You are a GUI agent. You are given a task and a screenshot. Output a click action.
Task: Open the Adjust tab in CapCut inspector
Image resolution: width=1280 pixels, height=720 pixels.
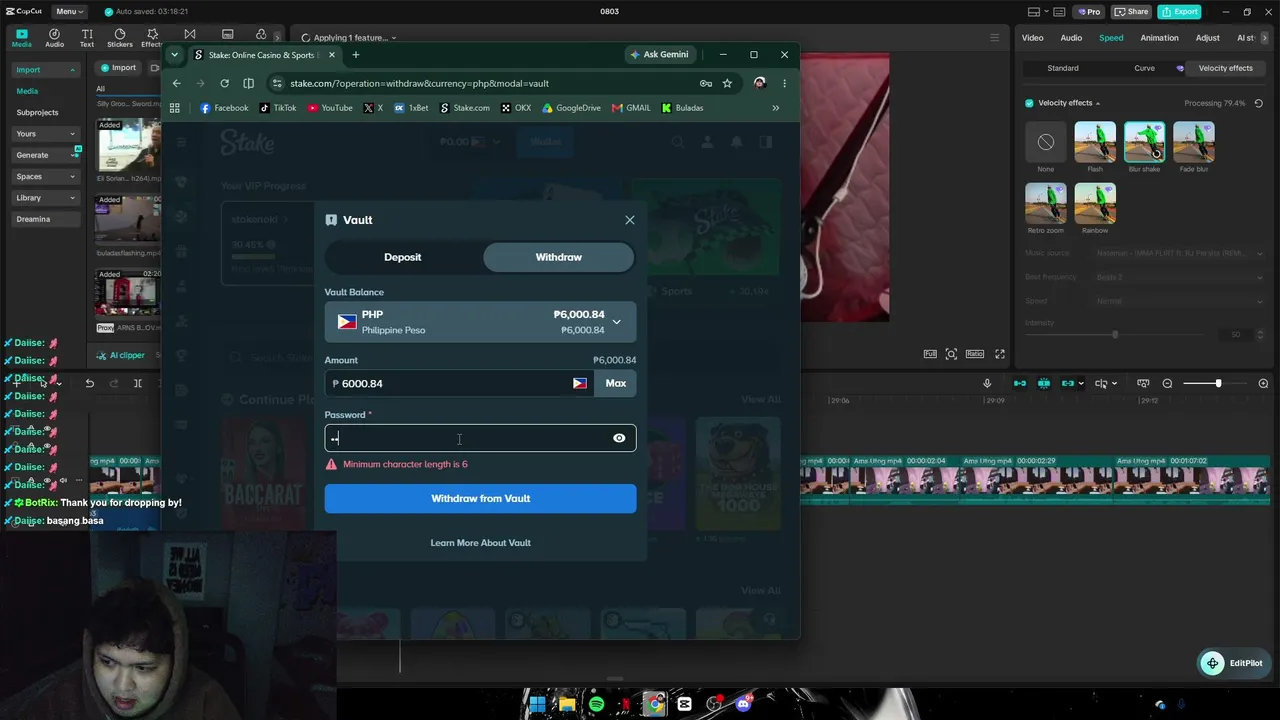[1207, 38]
